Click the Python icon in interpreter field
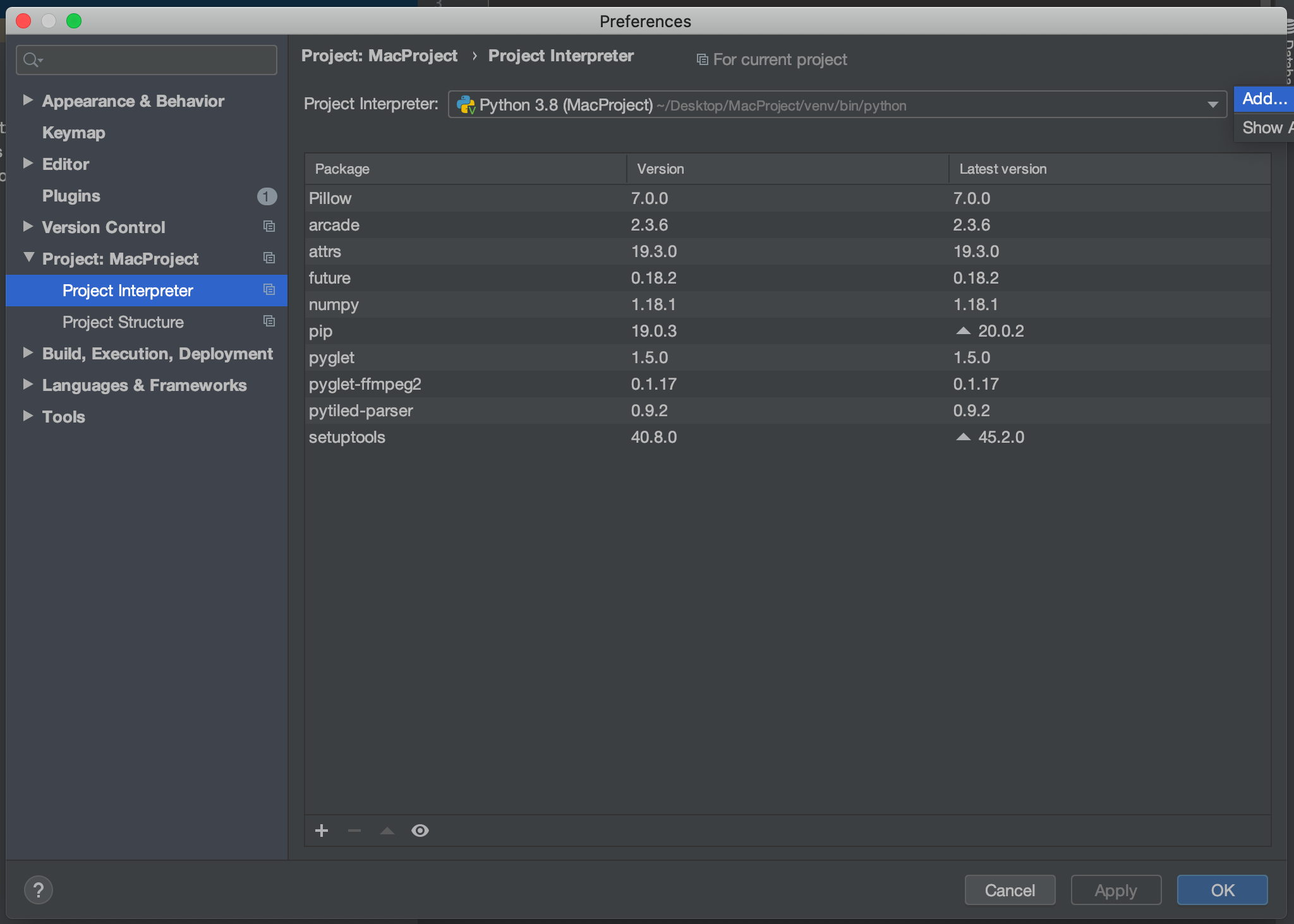The height and width of the screenshot is (924, 1294). point(466,104)
